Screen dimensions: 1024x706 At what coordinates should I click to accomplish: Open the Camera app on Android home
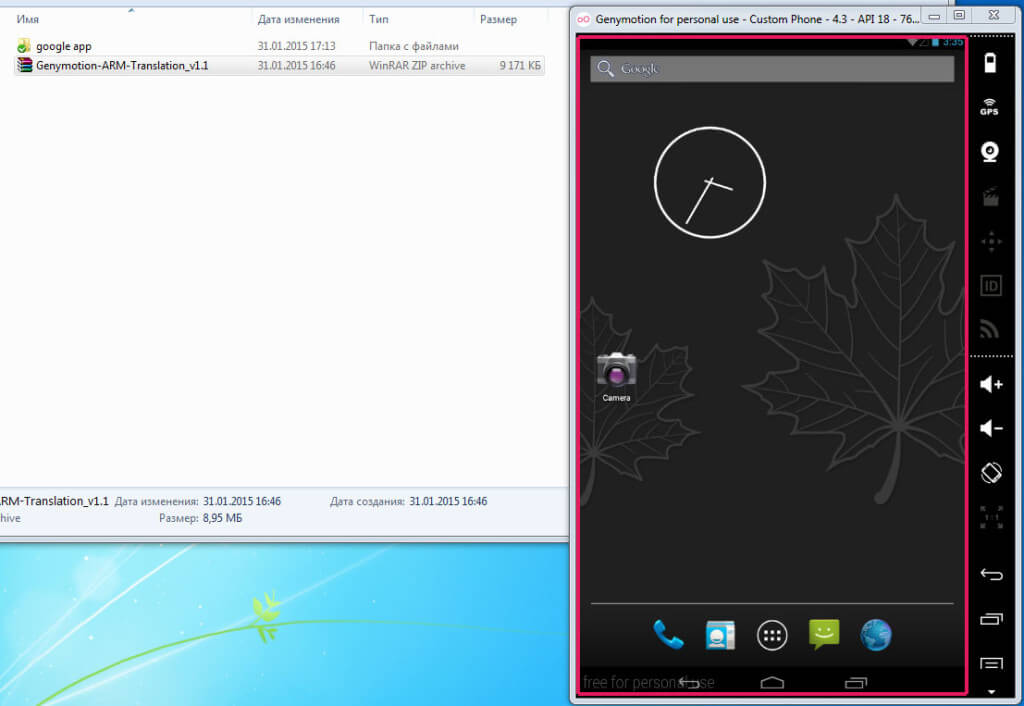(x=616, y=376)
